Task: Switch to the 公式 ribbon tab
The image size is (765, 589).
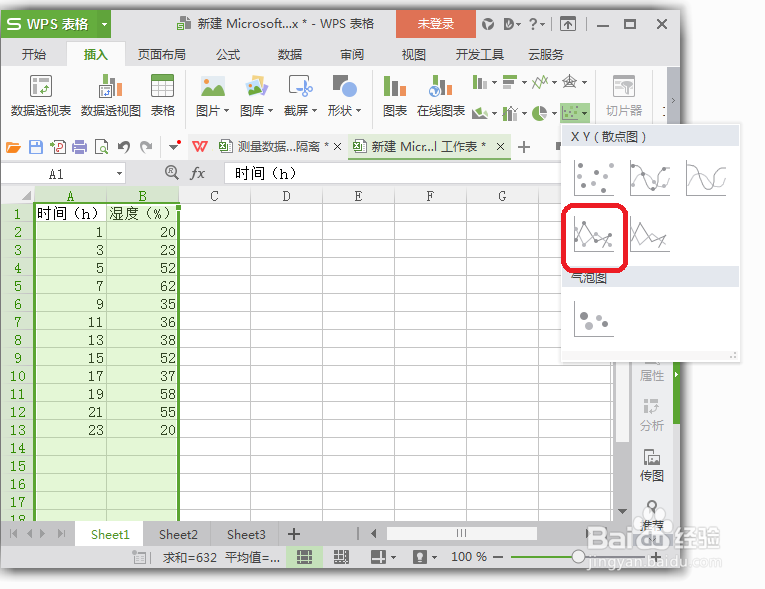Action: pos(228,55)
